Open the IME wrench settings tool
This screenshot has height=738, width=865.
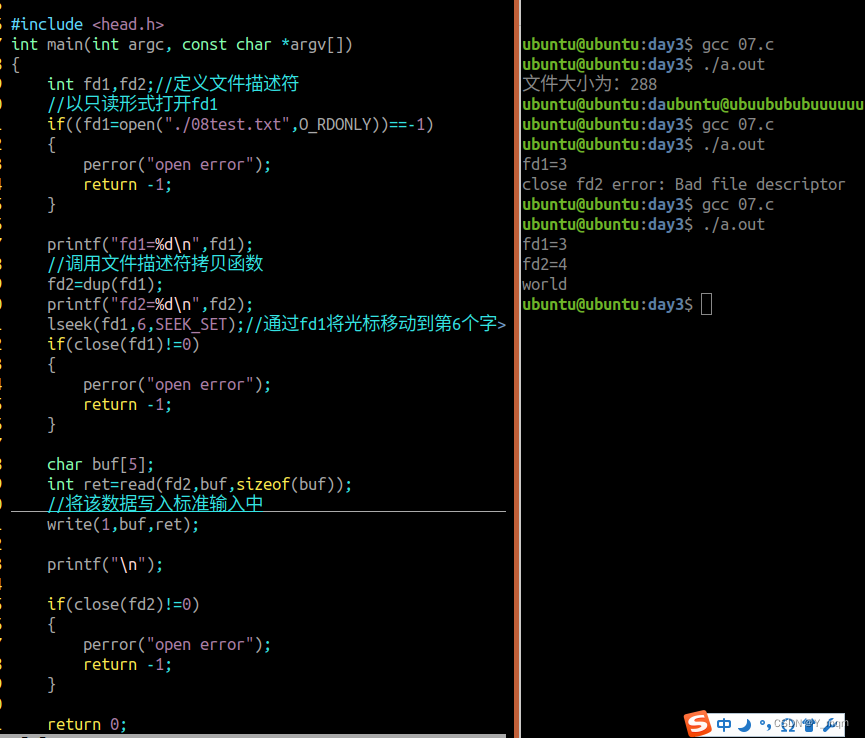(x=830, y=725)
